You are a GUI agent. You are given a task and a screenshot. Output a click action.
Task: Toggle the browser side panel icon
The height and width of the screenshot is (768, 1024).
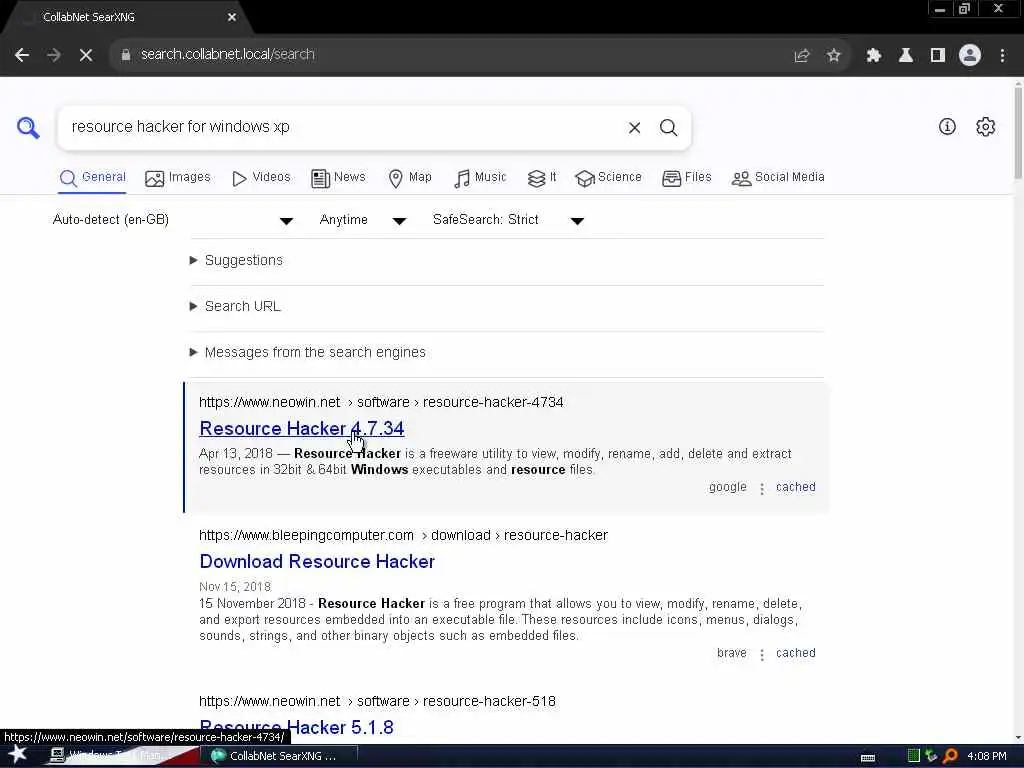pos(937,56)
